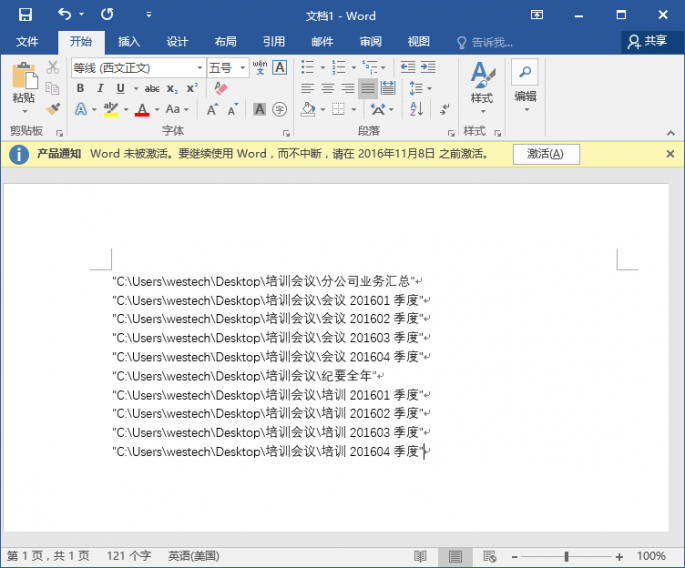Decrease paragraph indent
This screenshot has height=568, width=685.
tap(408, 67)
